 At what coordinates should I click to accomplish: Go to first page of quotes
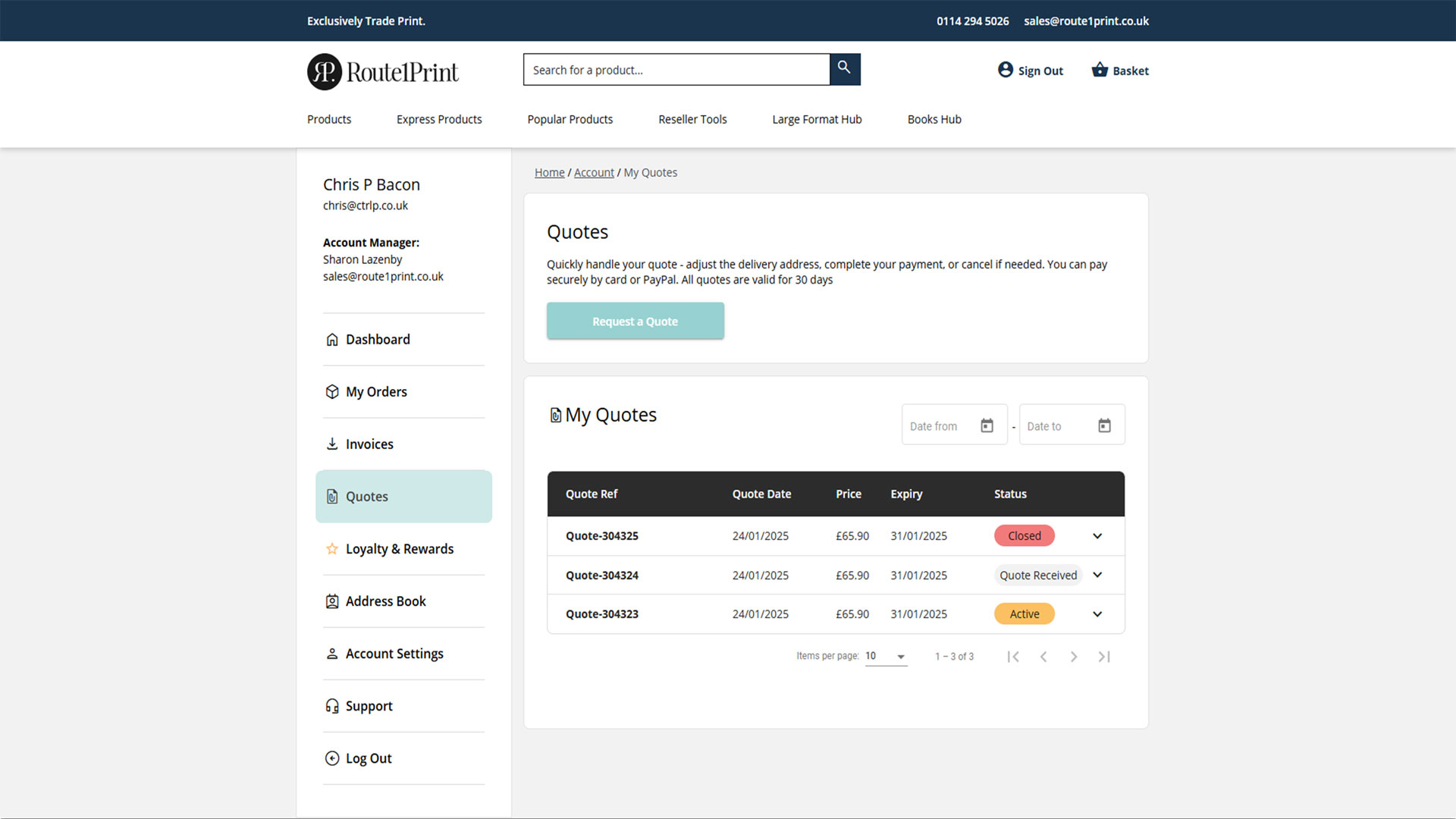tap(1013, 657)
